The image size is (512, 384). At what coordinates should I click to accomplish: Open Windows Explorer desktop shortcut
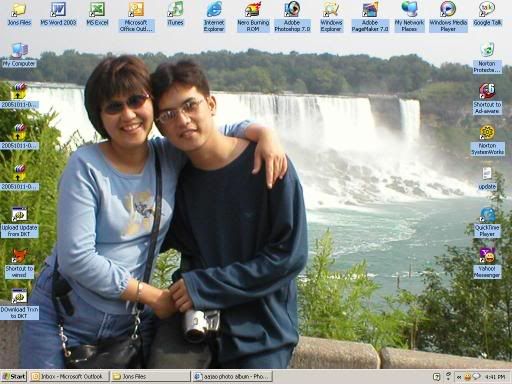click(331, 17)
